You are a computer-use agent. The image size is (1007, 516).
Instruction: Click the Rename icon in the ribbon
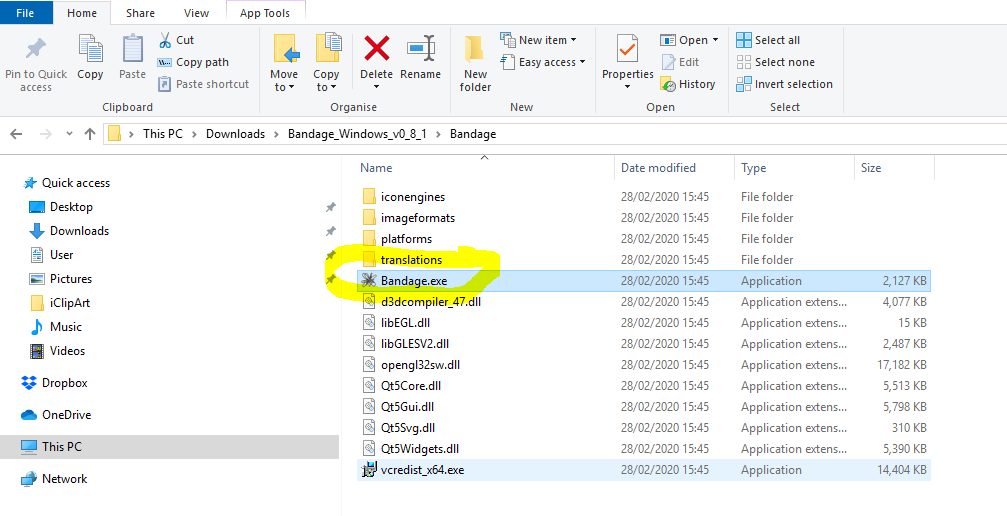(420, 50)
